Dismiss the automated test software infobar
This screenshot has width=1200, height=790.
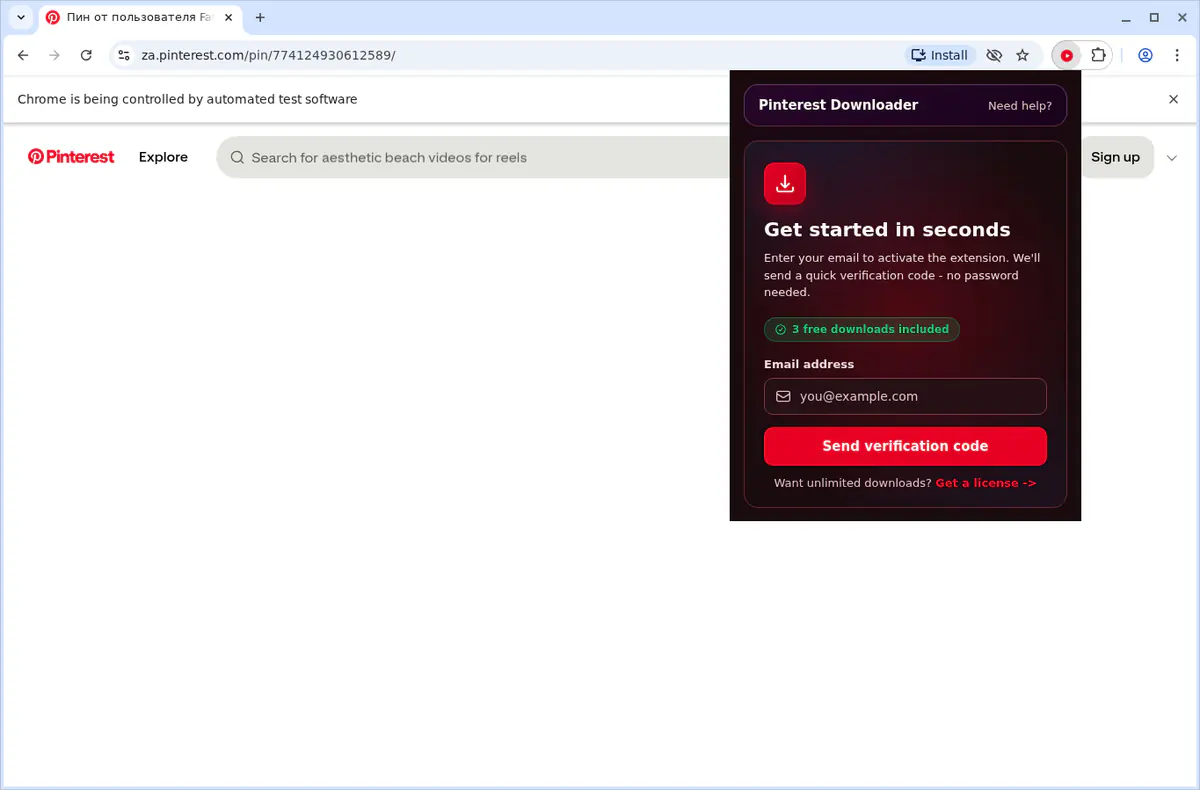[1174, 99]
